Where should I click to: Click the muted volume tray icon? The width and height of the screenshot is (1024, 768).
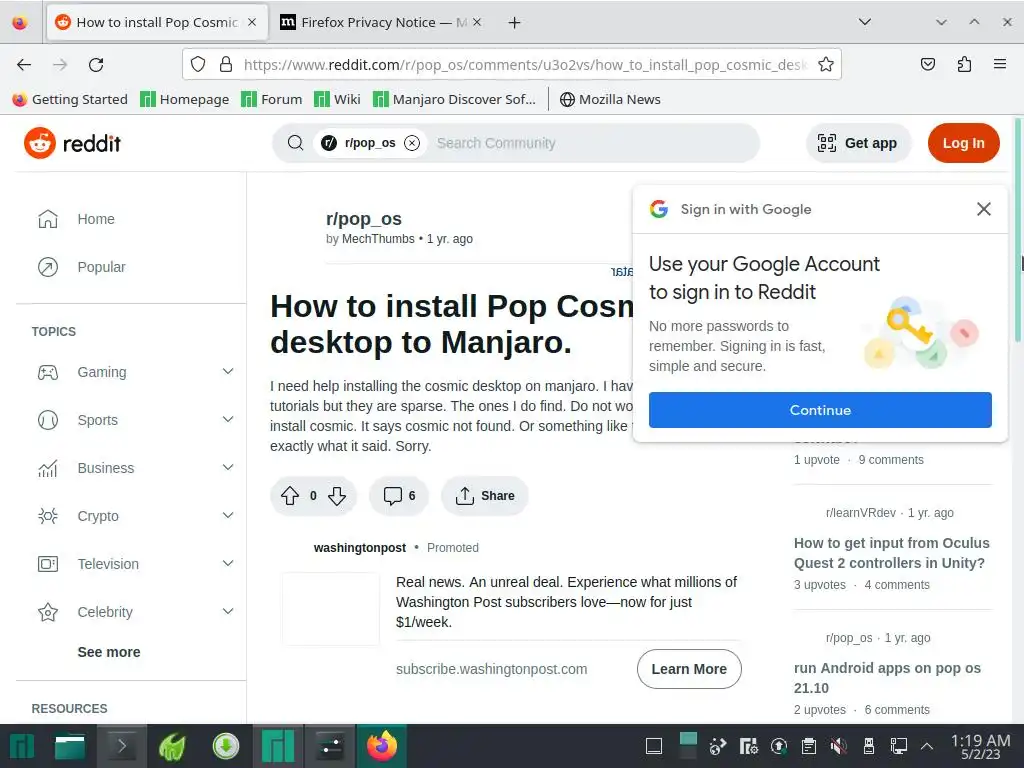tap(839, 746)
